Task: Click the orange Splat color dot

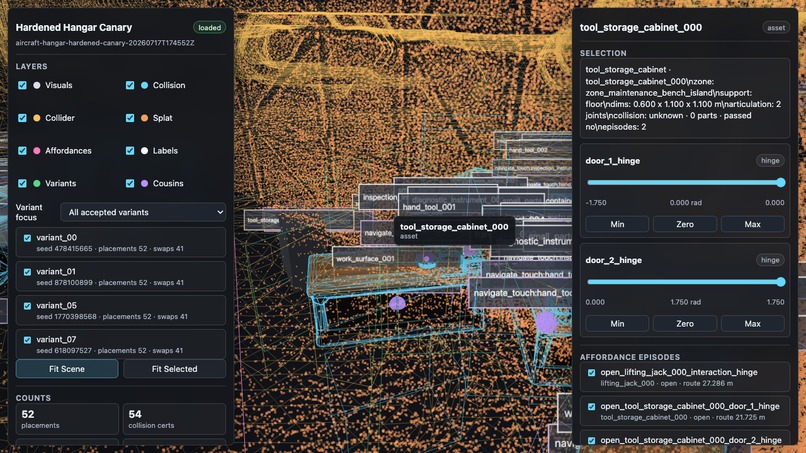Action: [144, 118]
